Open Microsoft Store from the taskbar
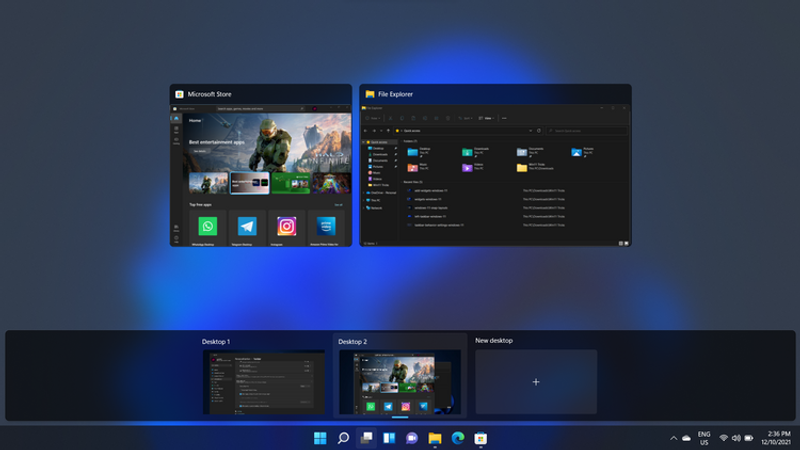800x450 pixels. (x=481, y=438)
